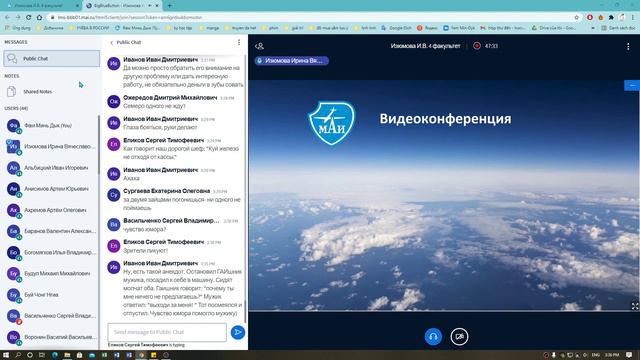Open the phim bookmarks folder

270,28
